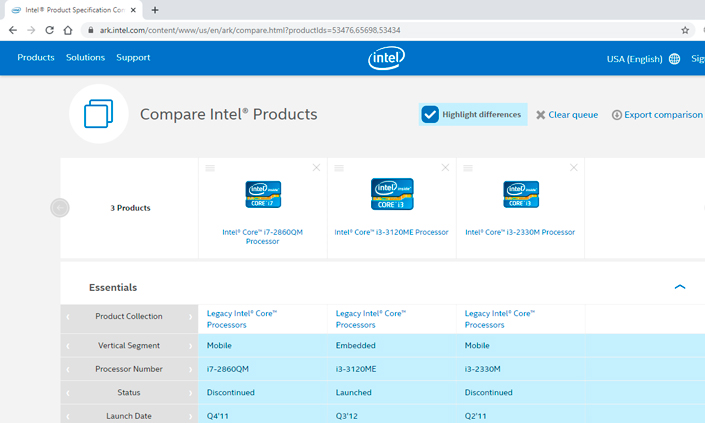Open Intel Core i7-2860QM Processor link
Viewport: 705px width, 423px height.
[x=263, y=236]
